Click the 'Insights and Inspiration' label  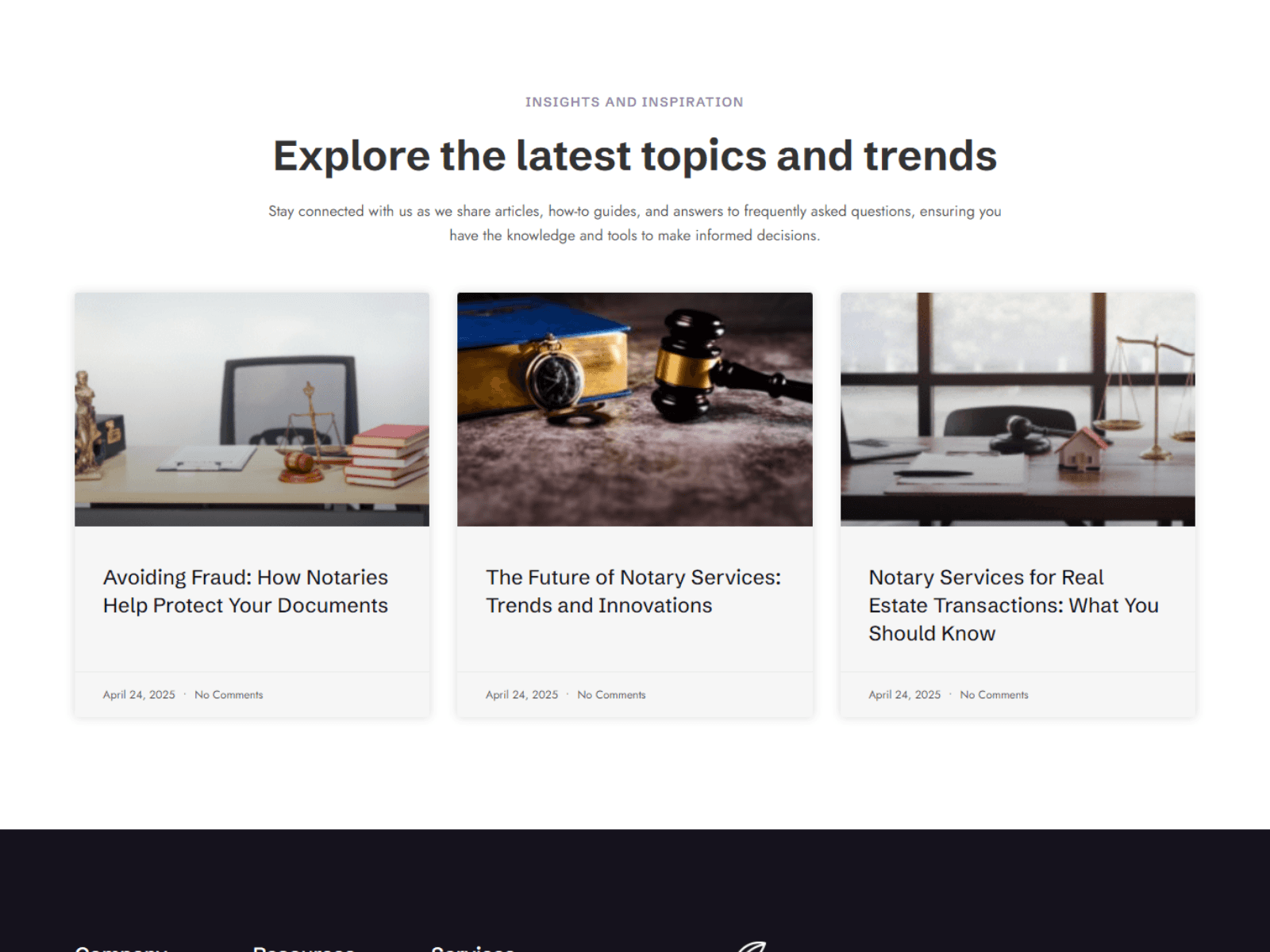(x=634, y=102)
